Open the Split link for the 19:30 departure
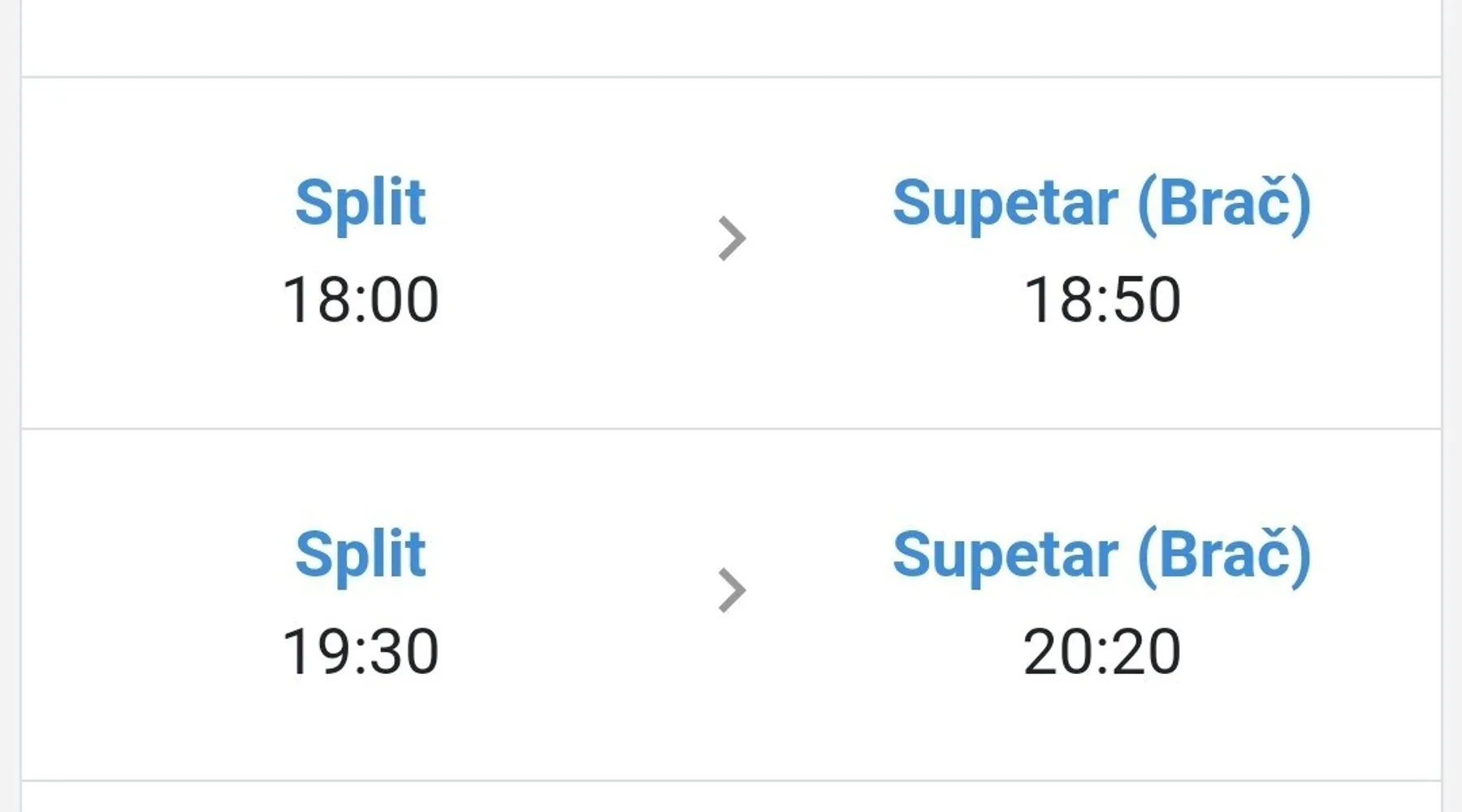The image size is (1462, 812). [x=360, y=555]
